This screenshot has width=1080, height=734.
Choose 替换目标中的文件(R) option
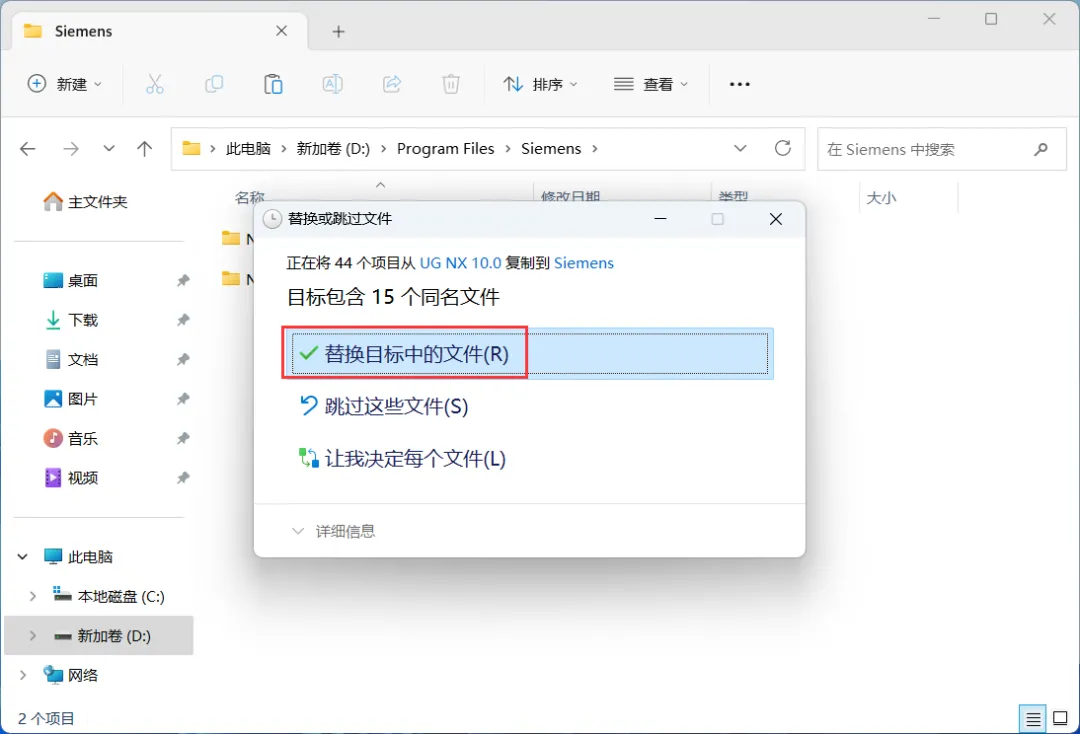[529, 354]
